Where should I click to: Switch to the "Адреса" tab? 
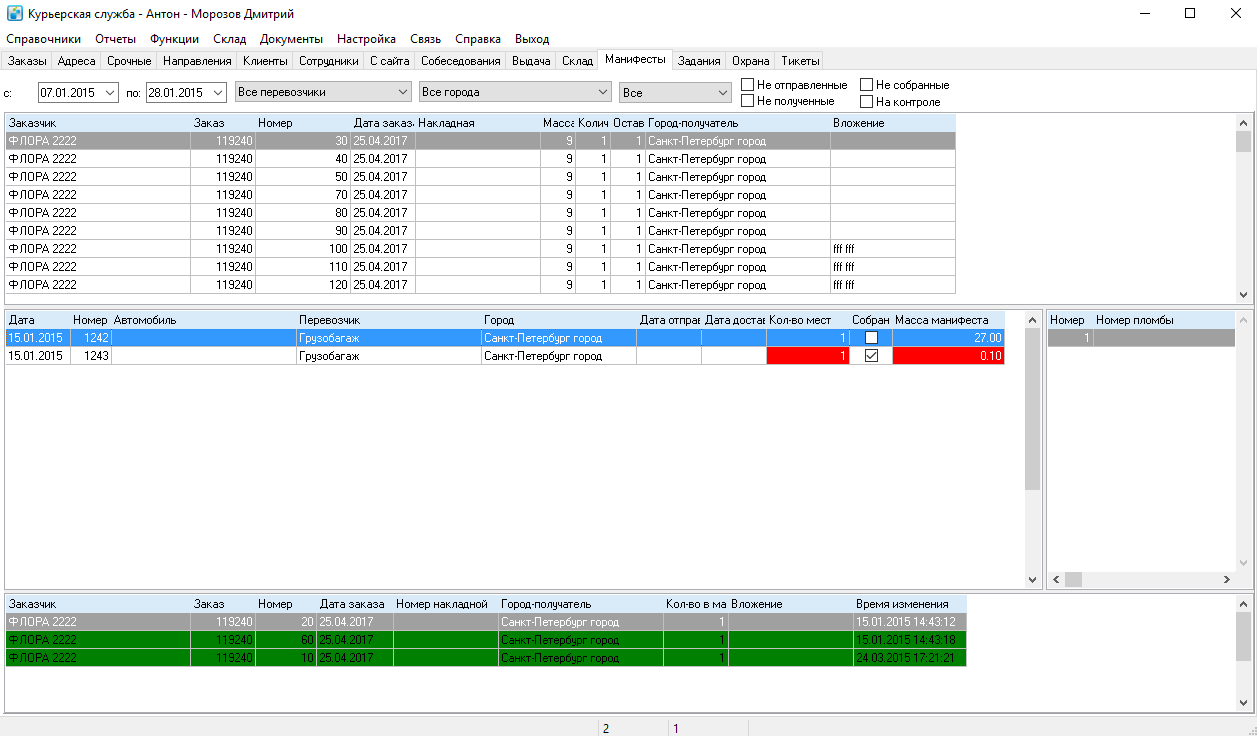coord(77,61)
